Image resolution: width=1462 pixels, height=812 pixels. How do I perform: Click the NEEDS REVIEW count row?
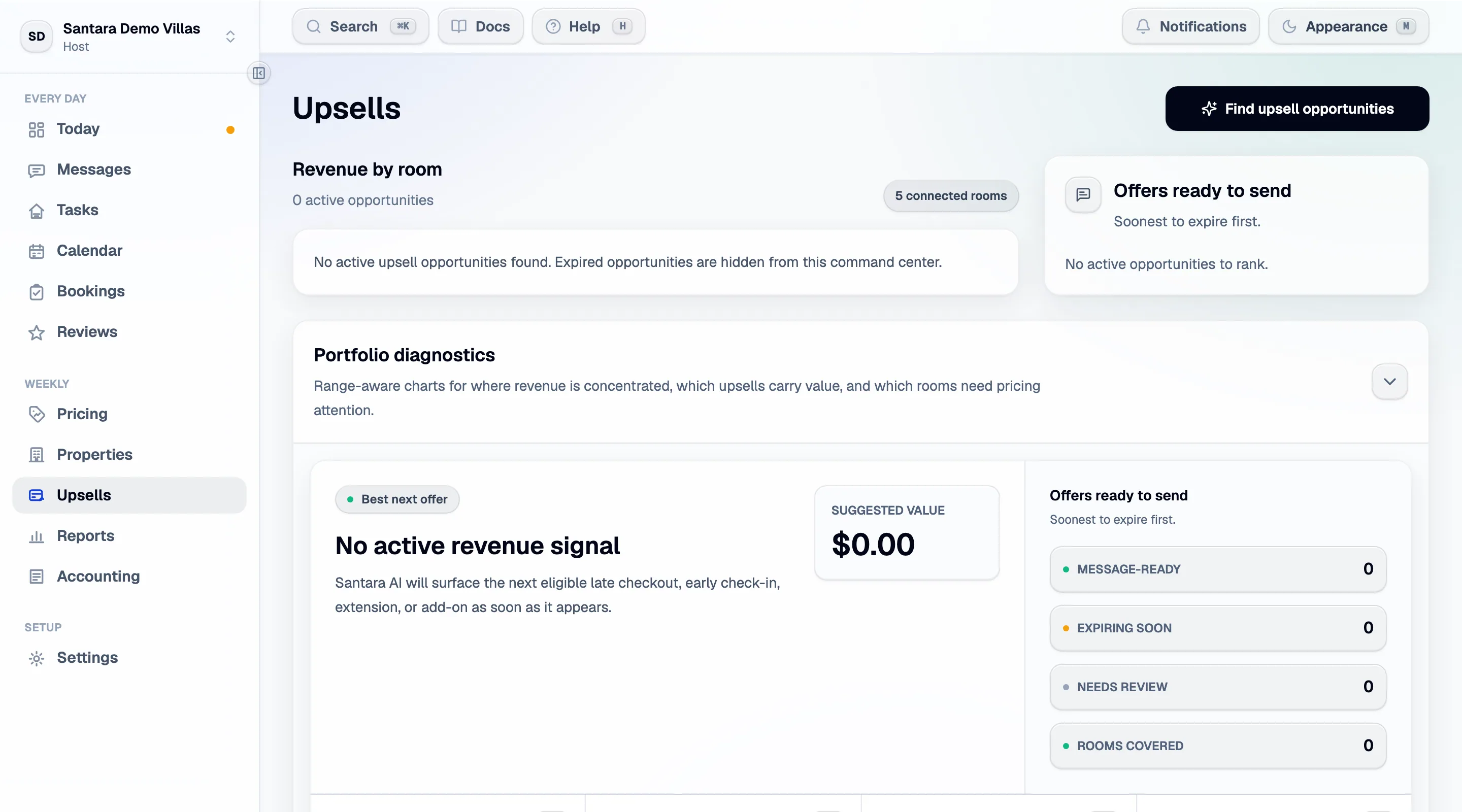[x=1218, y=687]
